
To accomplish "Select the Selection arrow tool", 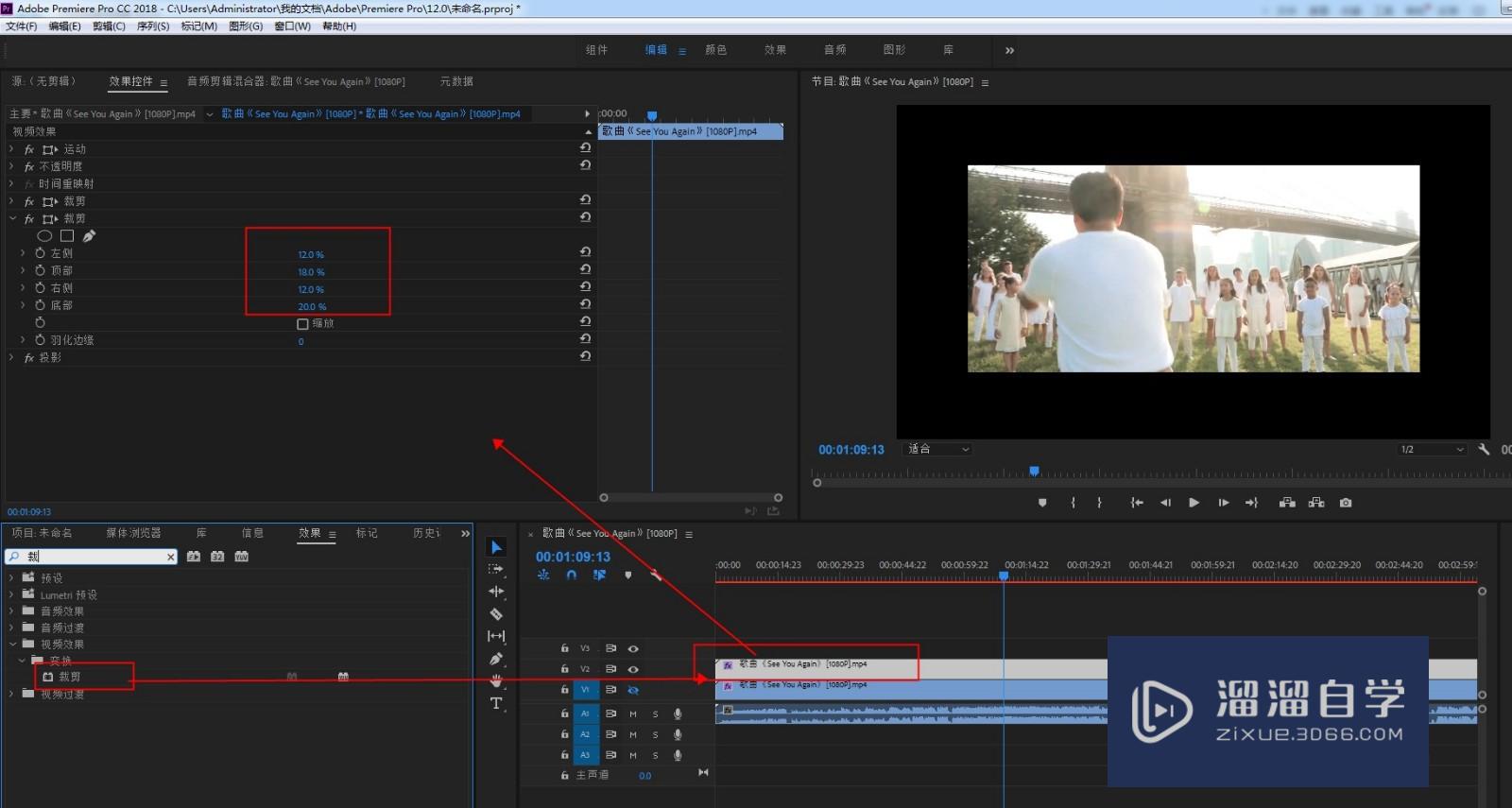I will [x=496, y=547].
